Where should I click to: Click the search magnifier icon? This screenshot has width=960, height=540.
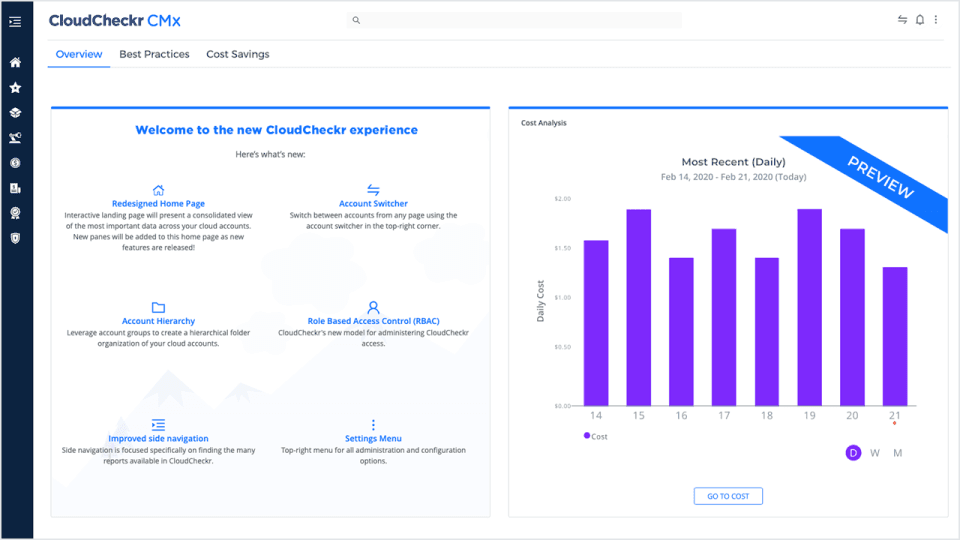(356, 20)
